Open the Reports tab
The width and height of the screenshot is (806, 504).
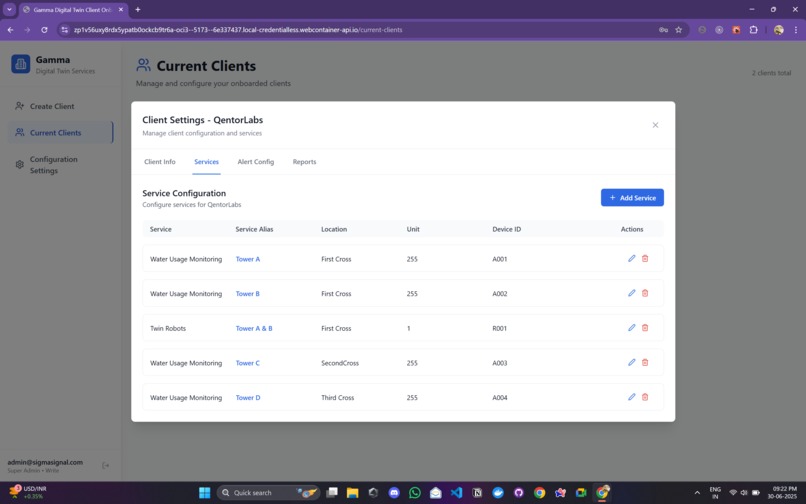coord(304,161)
